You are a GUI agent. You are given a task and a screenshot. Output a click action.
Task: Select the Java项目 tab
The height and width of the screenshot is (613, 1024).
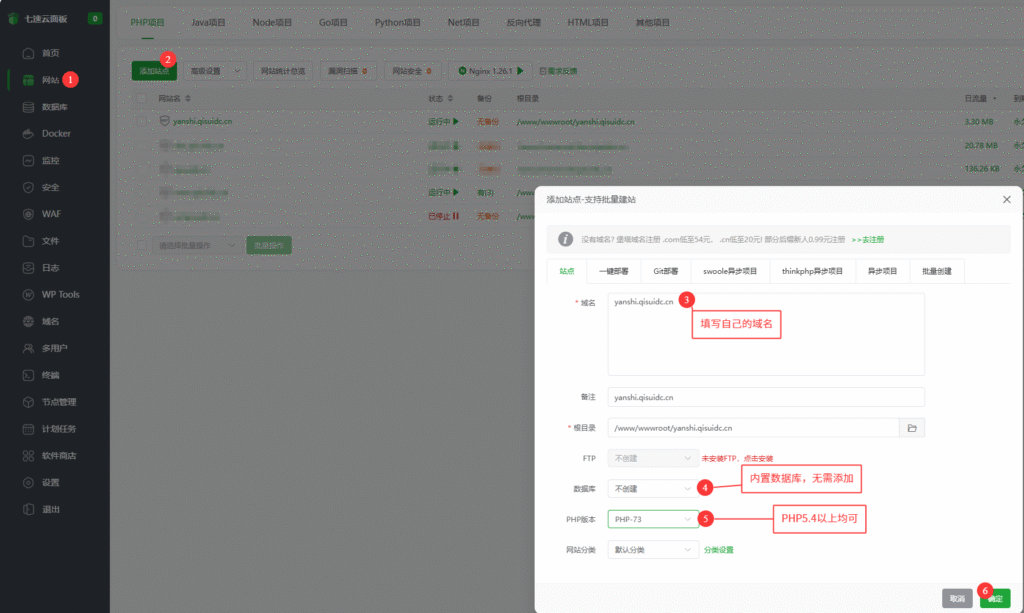[208, 22]
